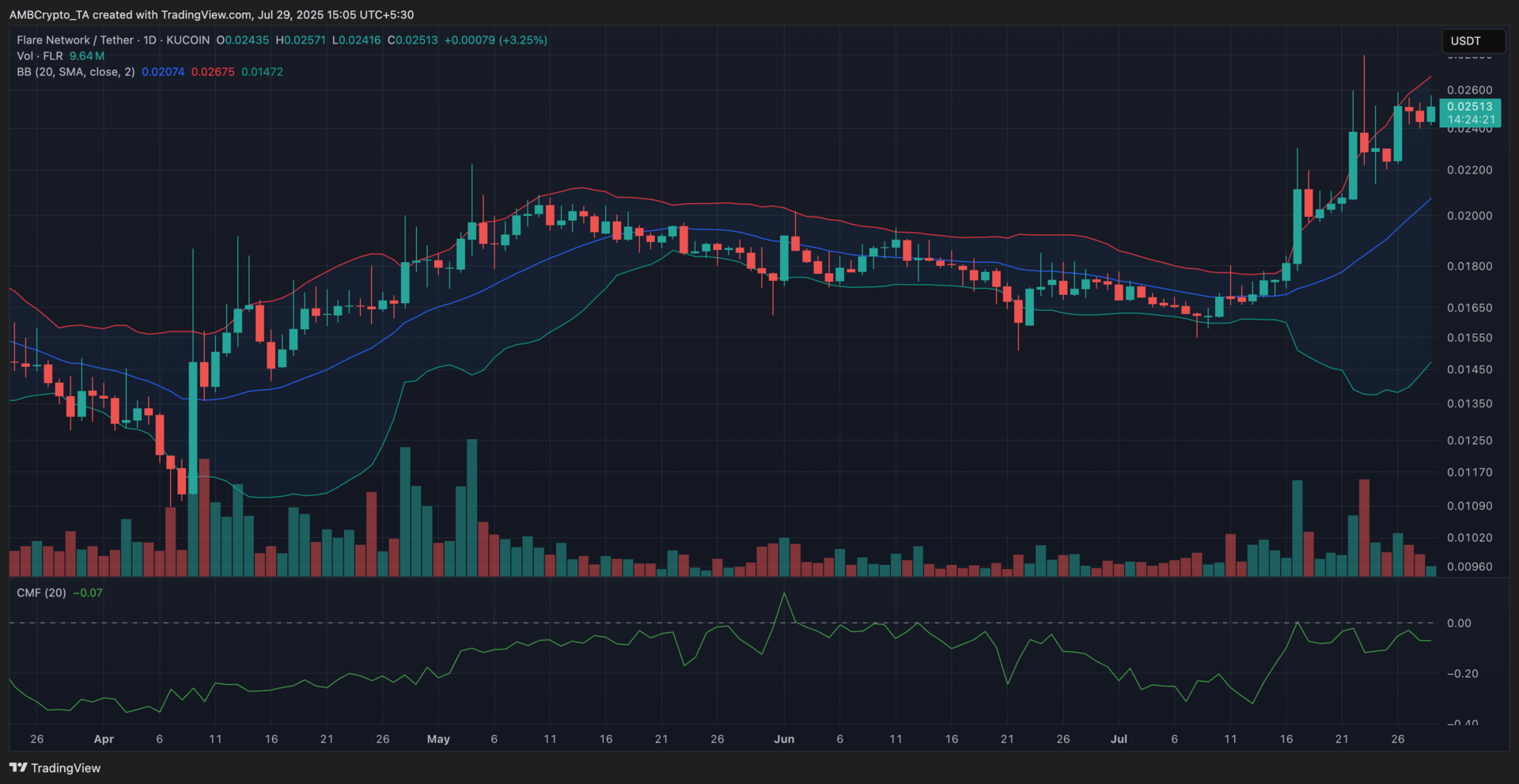Click the CMF 0.00 axis label
1519x784 pixels.
pyautogui.click(x=1459, y=623)
